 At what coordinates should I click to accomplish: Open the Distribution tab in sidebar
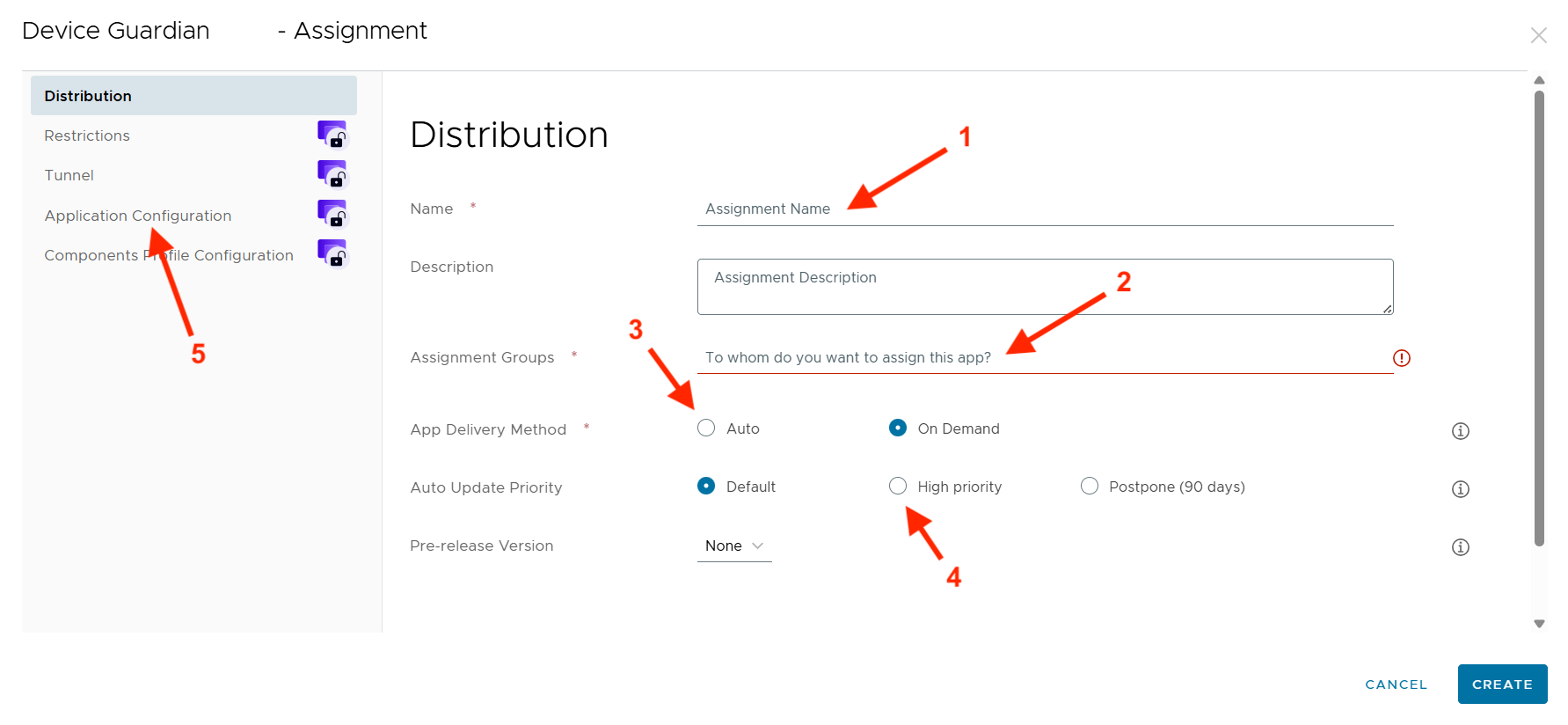[x=193, y=96]
